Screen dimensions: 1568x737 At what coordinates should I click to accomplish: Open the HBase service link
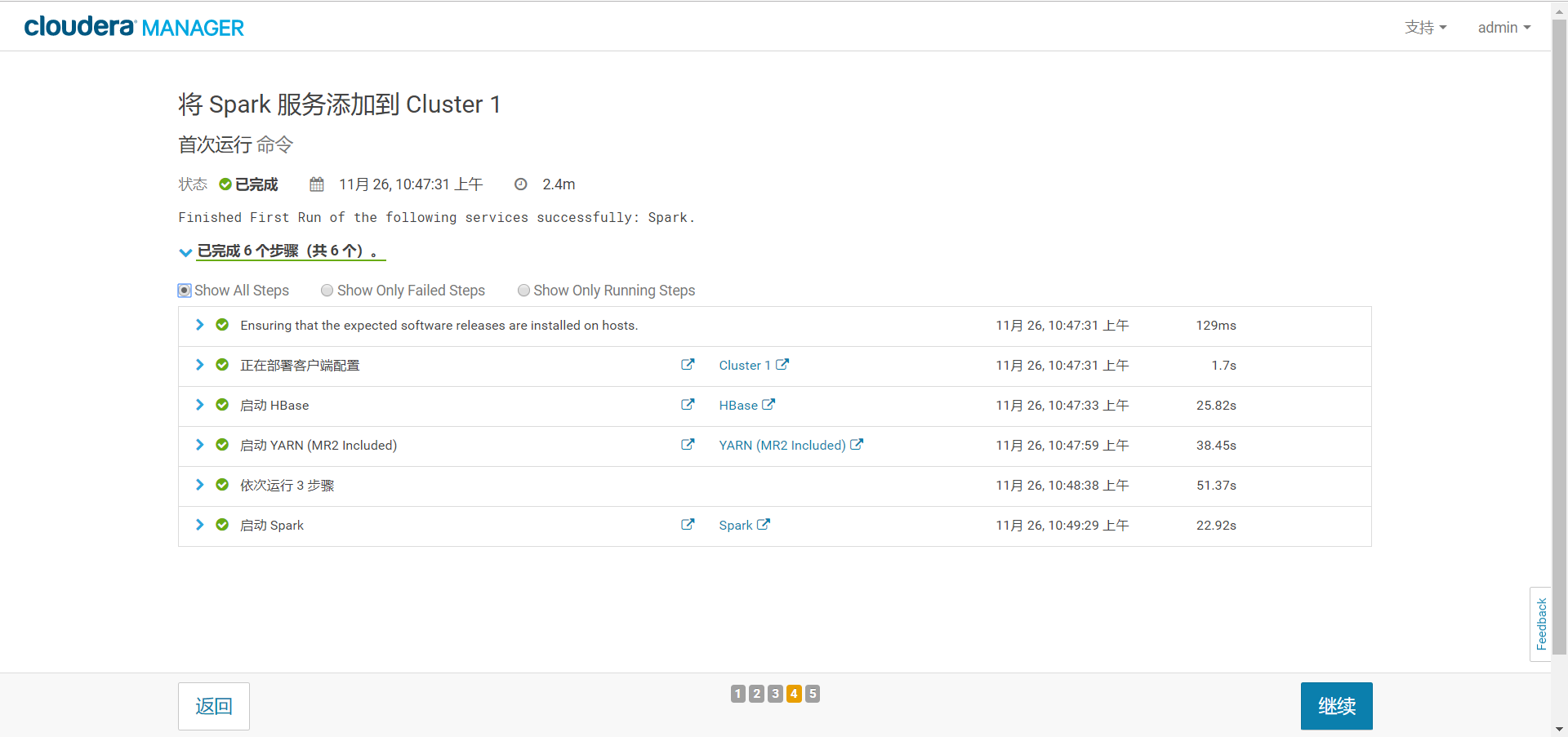(738, 406)
